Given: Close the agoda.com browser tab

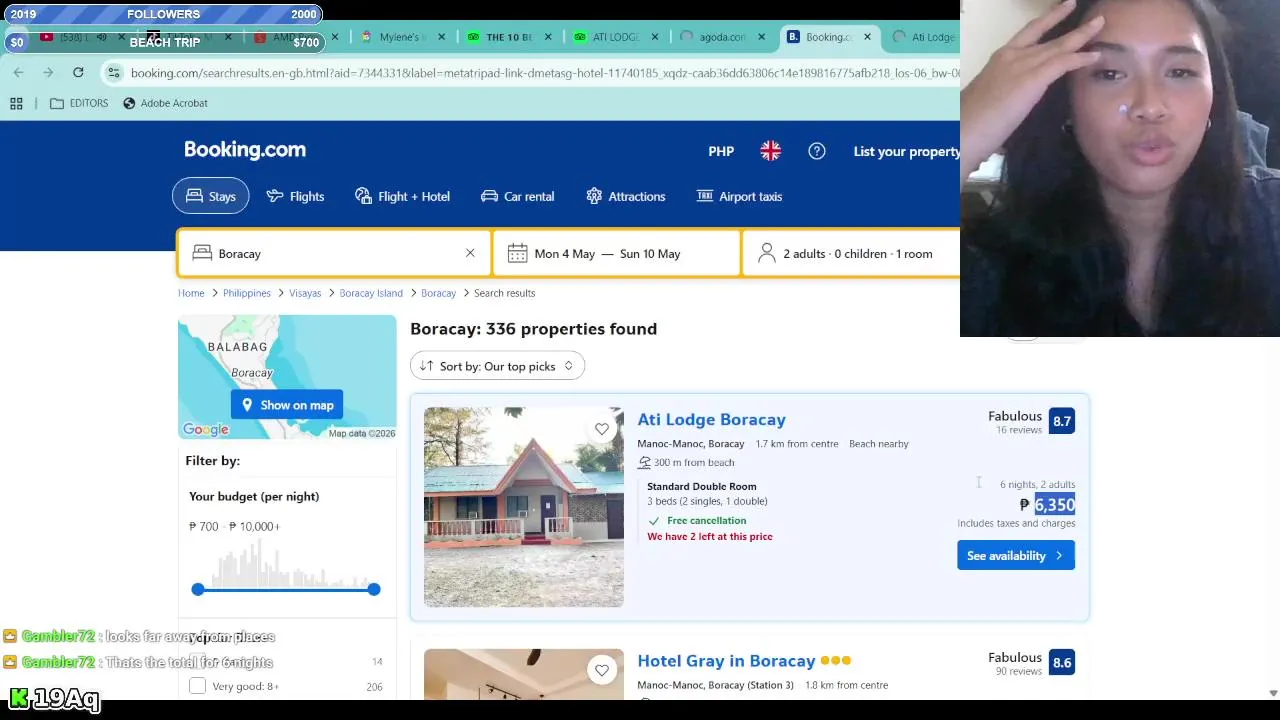Looking at the screenshot, I should [761, 37].
